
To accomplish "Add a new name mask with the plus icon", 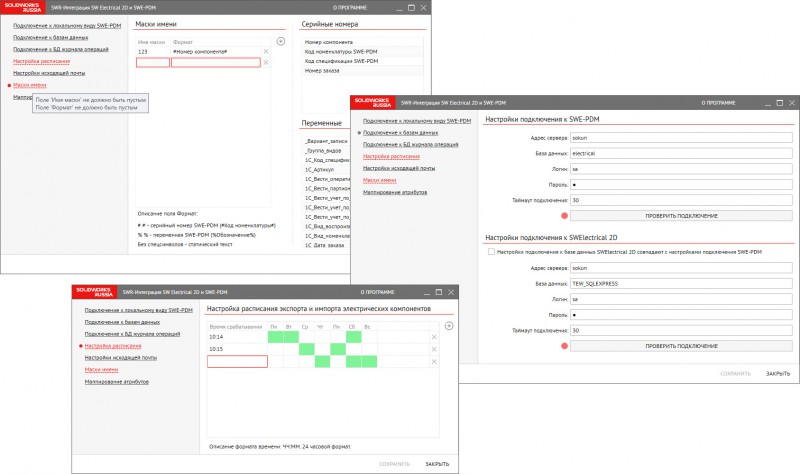I will (x=281, y=41).
